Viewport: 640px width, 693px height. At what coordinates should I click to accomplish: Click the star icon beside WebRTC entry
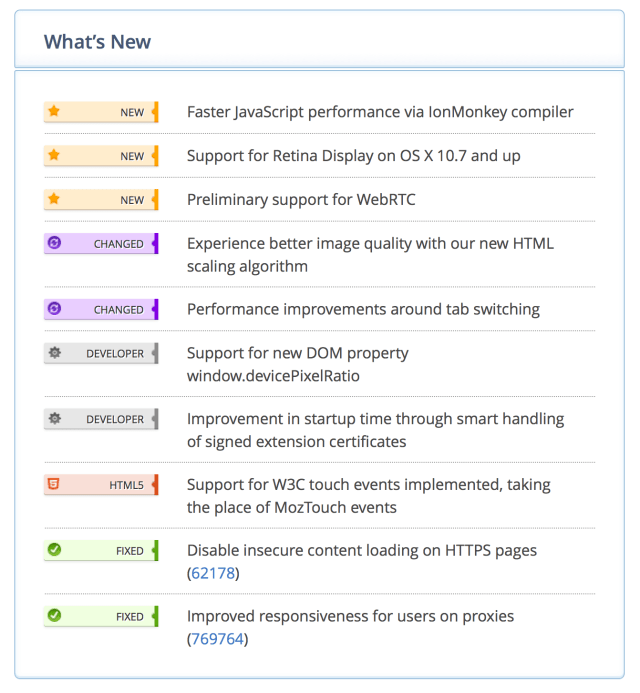coord(54,200)
